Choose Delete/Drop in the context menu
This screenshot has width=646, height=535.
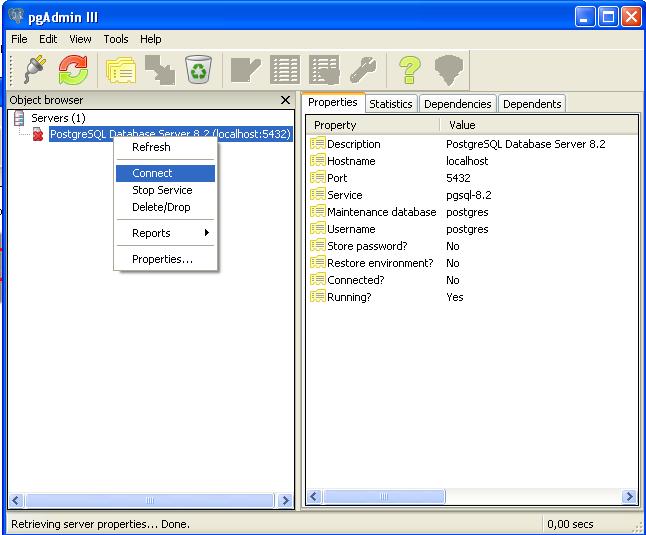pyautogui.click(x=165, y=207)
